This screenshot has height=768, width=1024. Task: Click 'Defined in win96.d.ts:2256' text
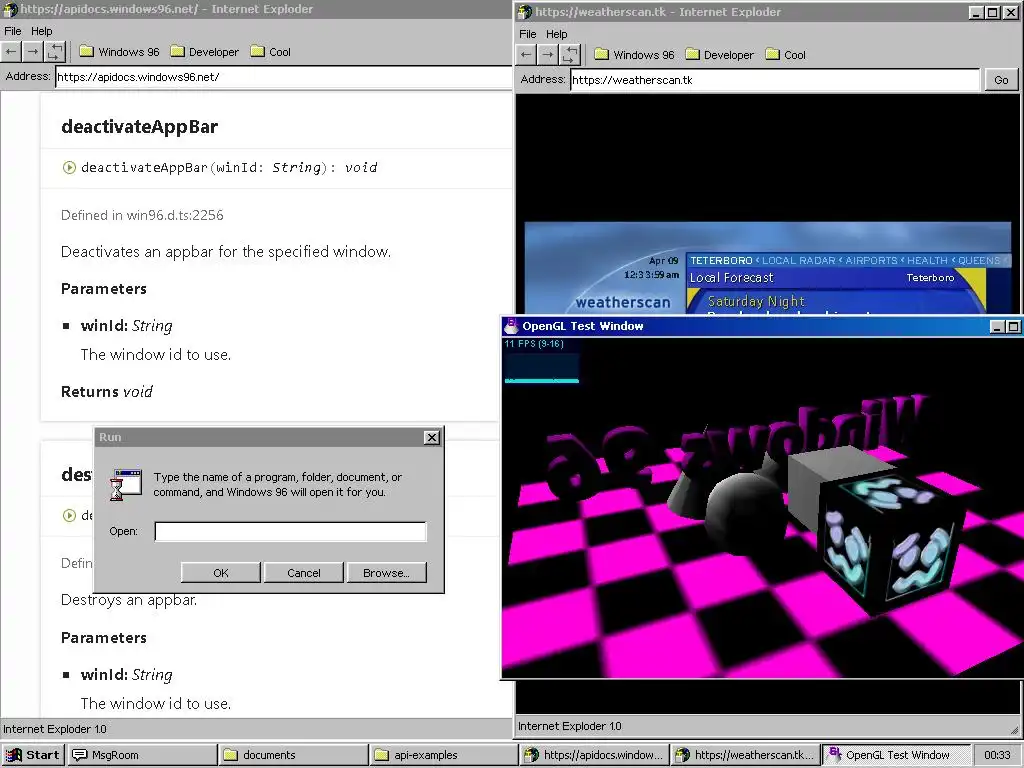point(142,216)
